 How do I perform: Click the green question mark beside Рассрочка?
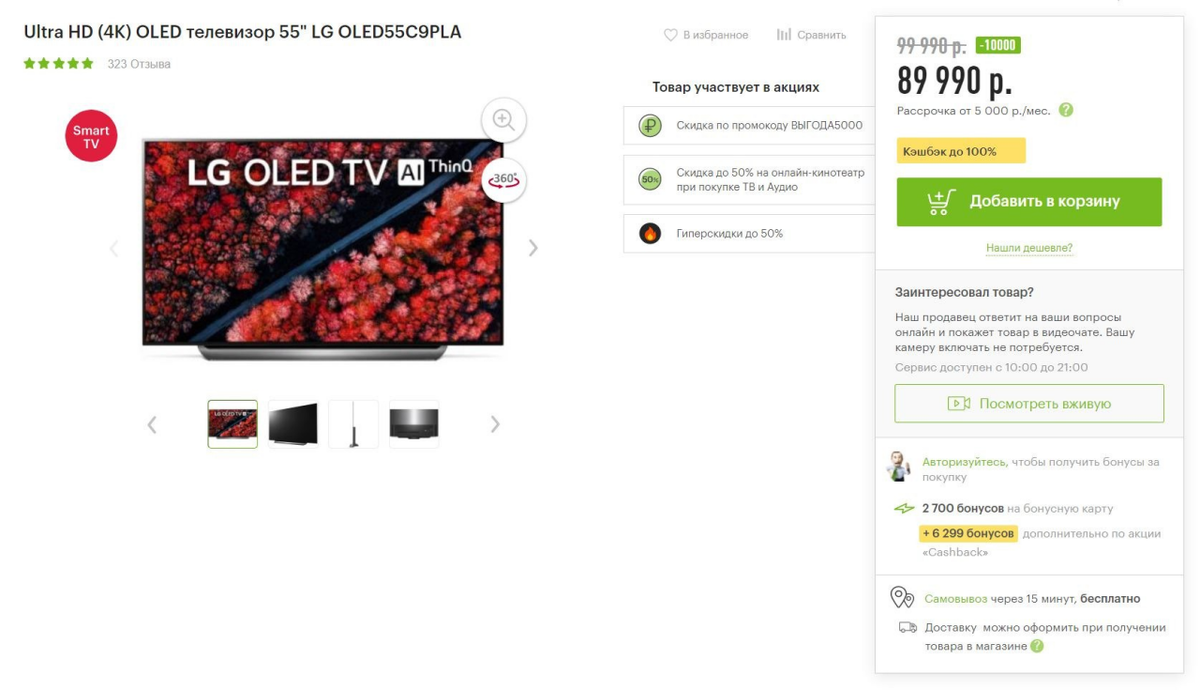pyautogui.click(x=1066, y=110)
